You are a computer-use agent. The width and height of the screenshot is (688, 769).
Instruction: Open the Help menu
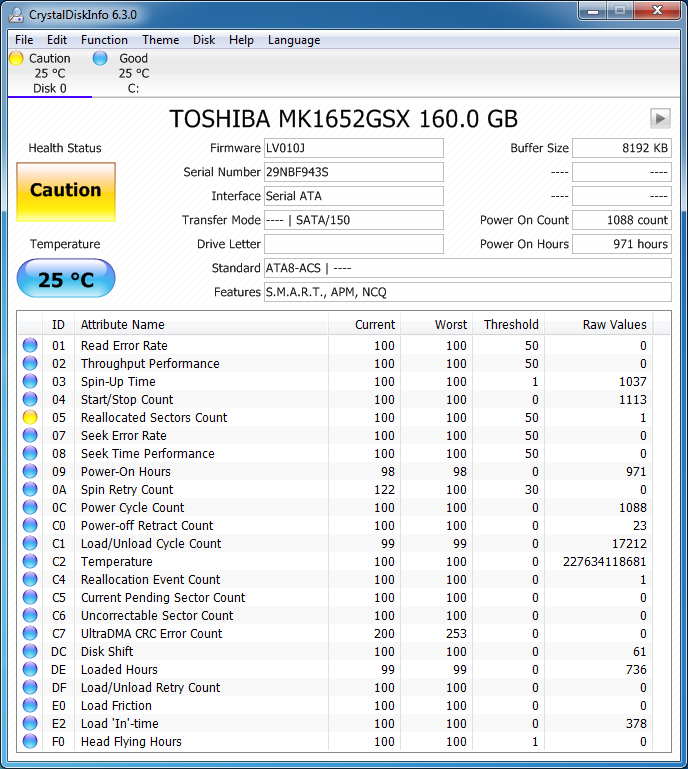[x=241, y=40]
